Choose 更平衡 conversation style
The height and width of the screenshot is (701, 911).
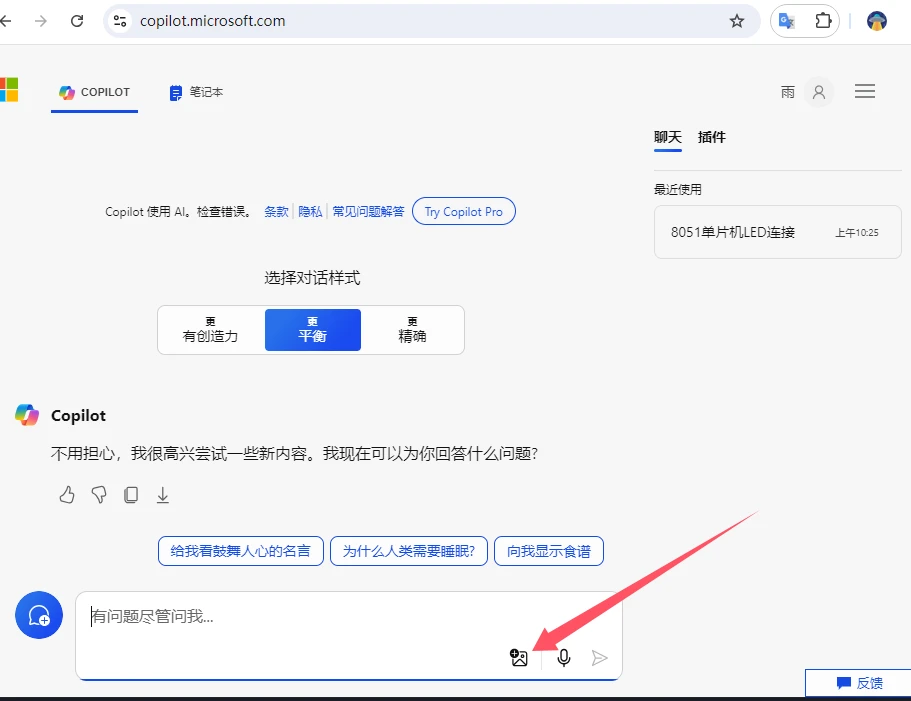(313, 330)
